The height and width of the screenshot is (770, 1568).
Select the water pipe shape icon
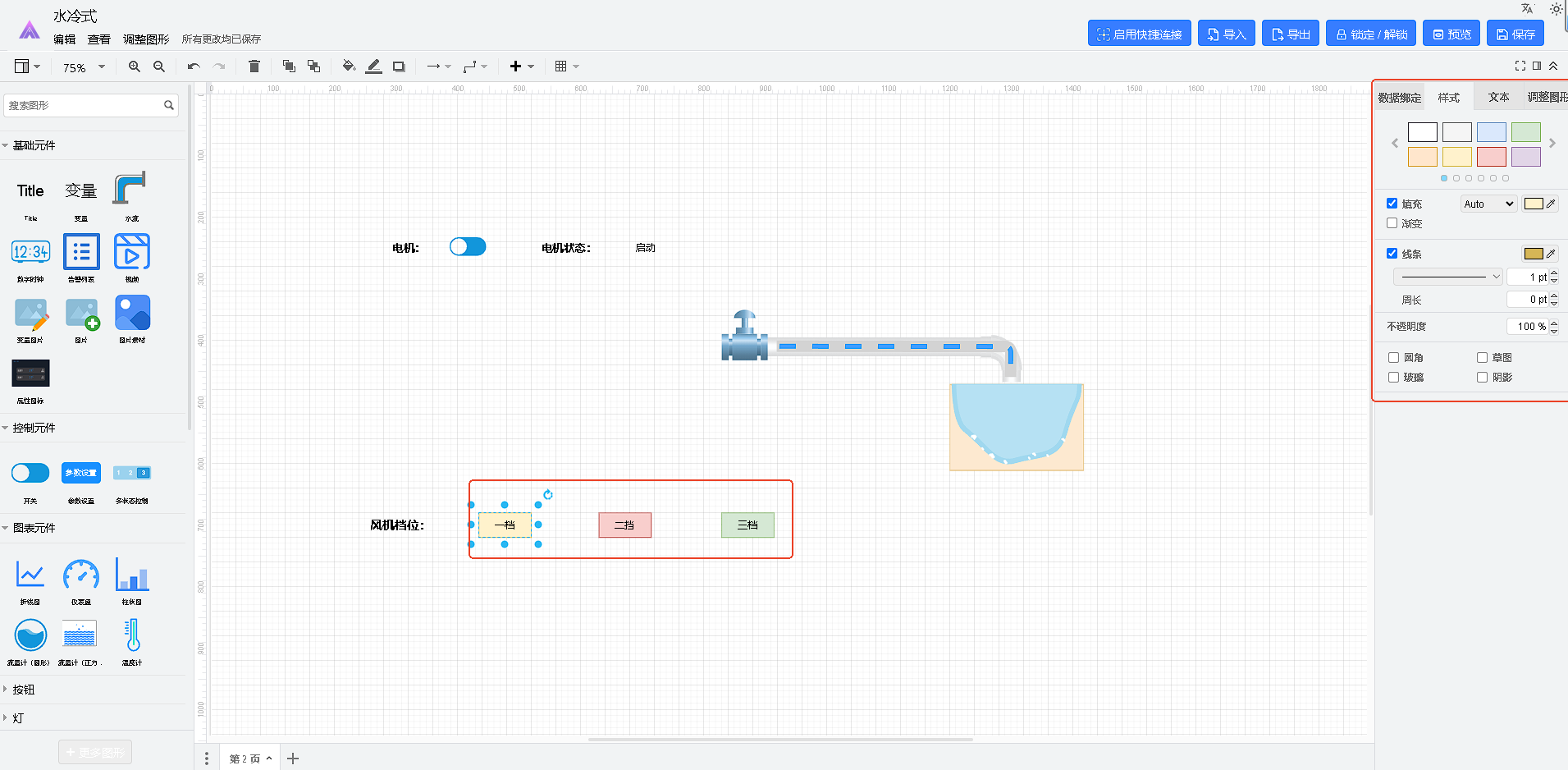click(130, 188)
